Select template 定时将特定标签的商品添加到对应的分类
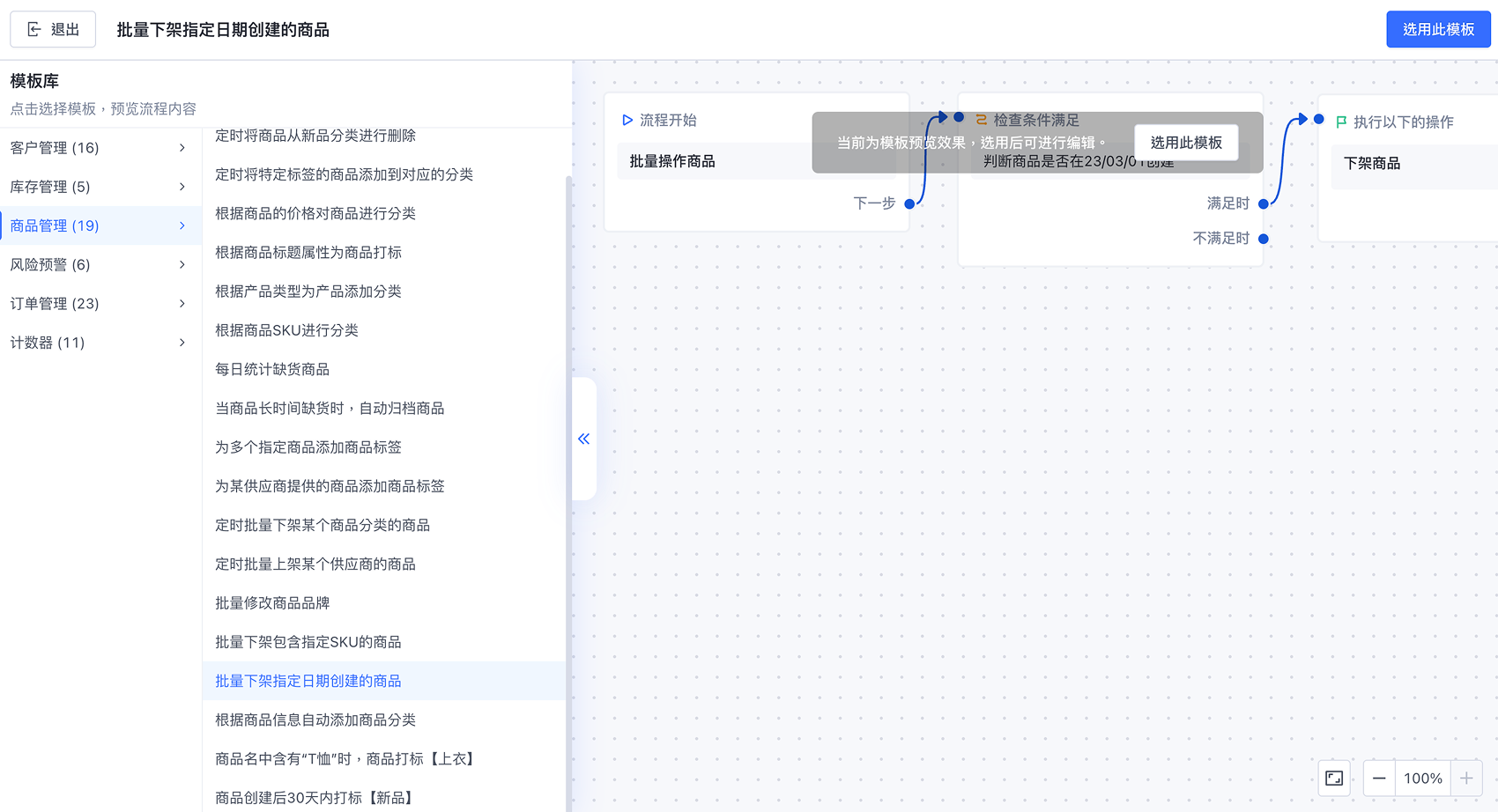The image size is (1498, 812). [x=384, y=174]
